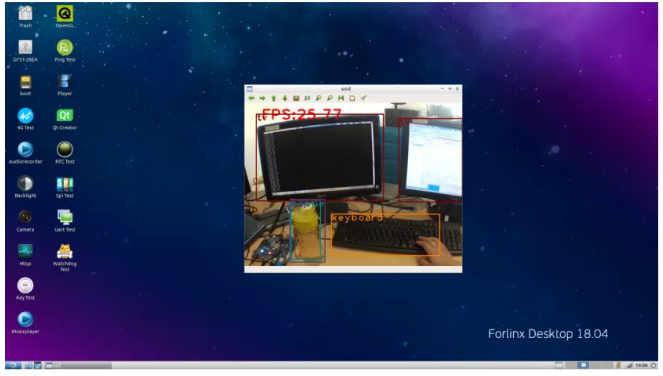Click the pan left arrow in ssd toolbar

tap(251, 98)
